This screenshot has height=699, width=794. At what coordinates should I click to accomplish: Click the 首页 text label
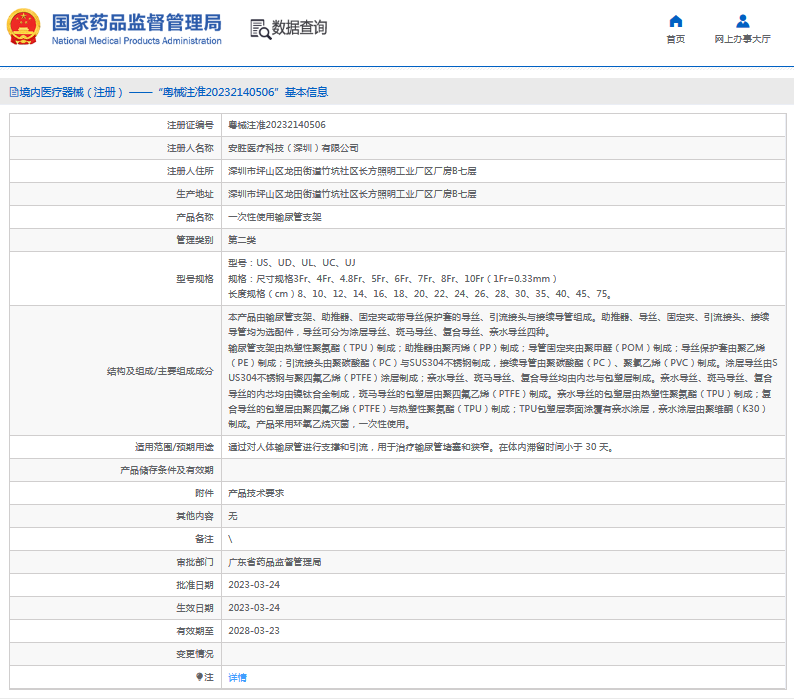click(676, 39)
